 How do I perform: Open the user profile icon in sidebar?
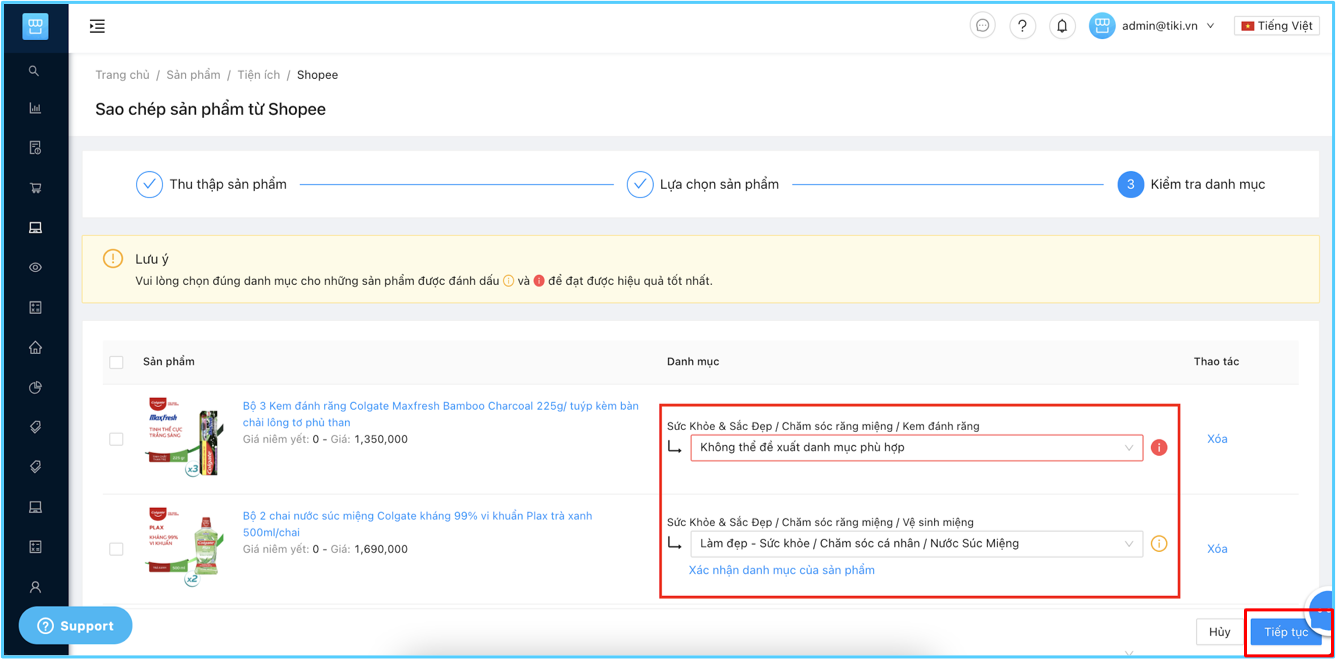[35, 588]
